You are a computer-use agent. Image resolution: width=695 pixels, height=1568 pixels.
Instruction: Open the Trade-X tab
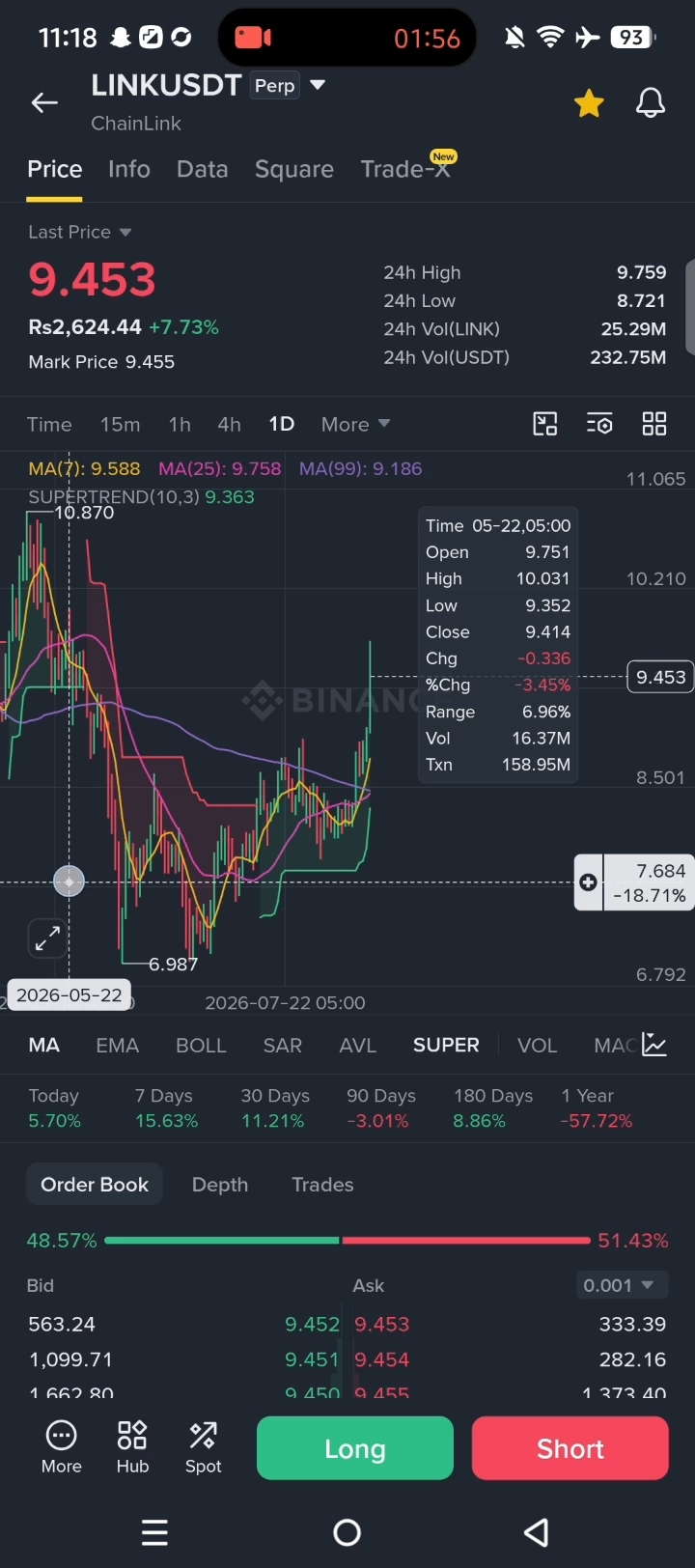(x=405, y=169)
